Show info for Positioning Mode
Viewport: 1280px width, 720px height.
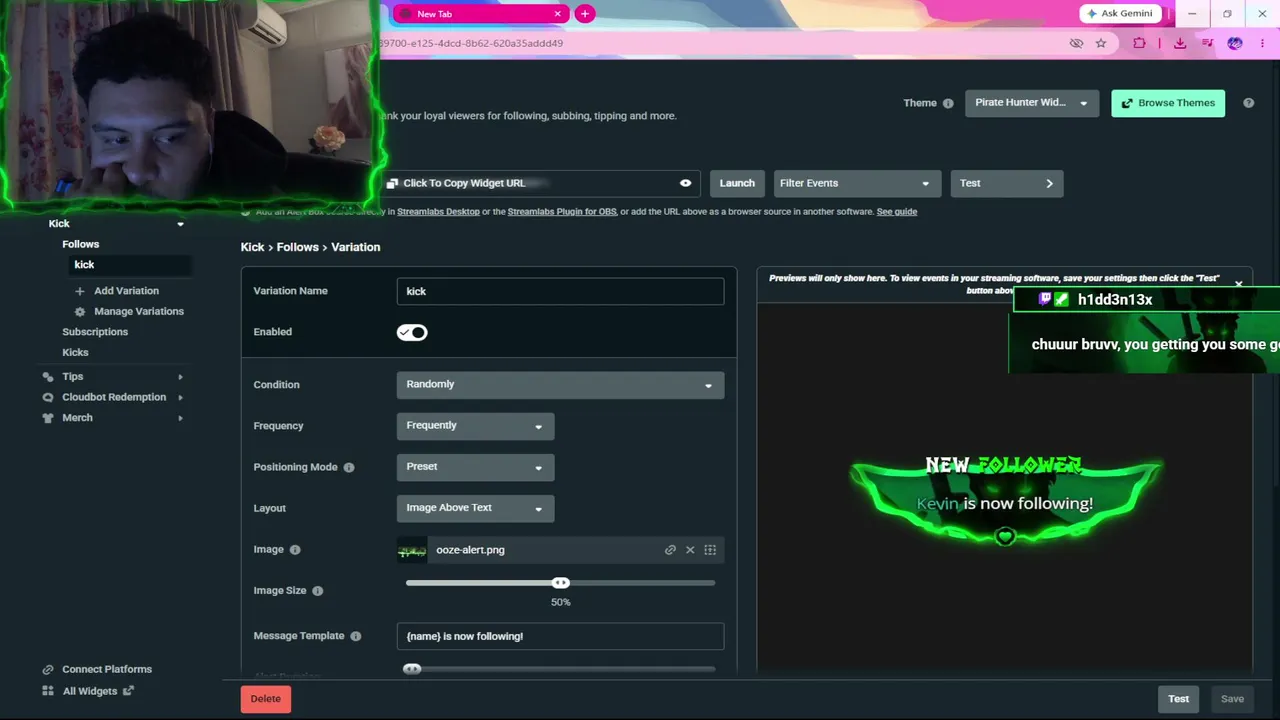click(349, 467)
